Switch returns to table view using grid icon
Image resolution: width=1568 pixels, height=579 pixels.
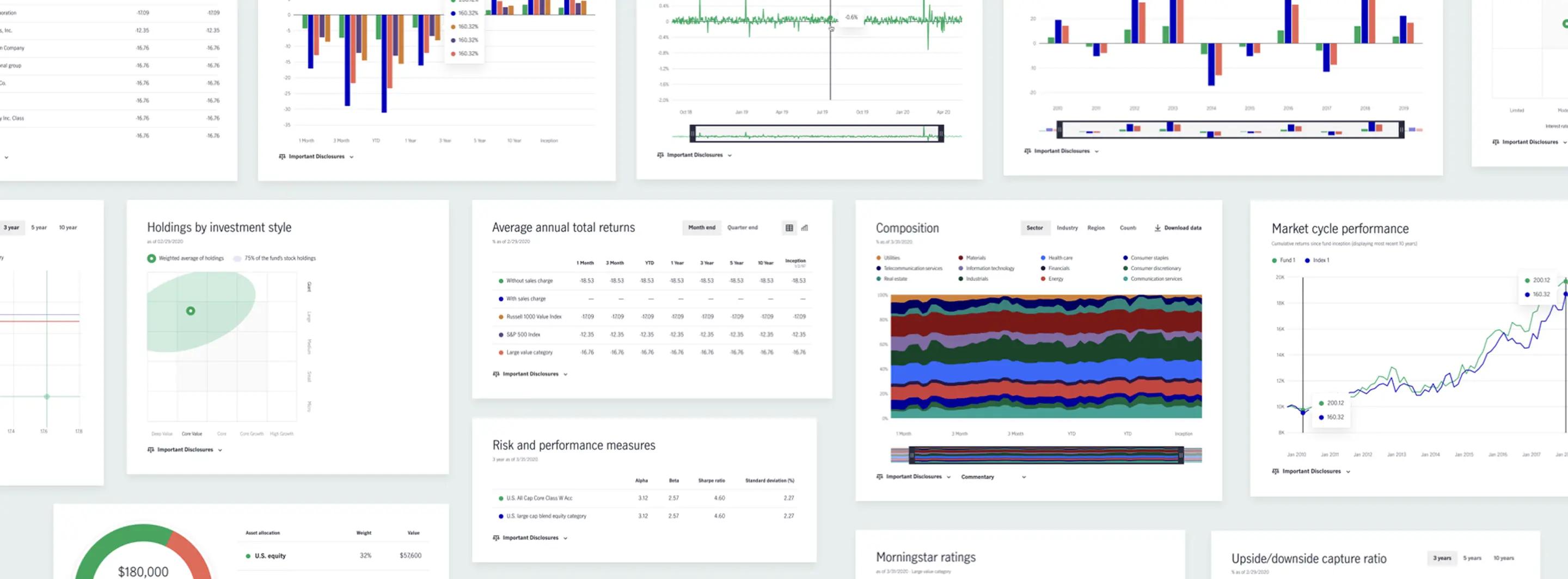pyautogui.click(x=789, y=227)
